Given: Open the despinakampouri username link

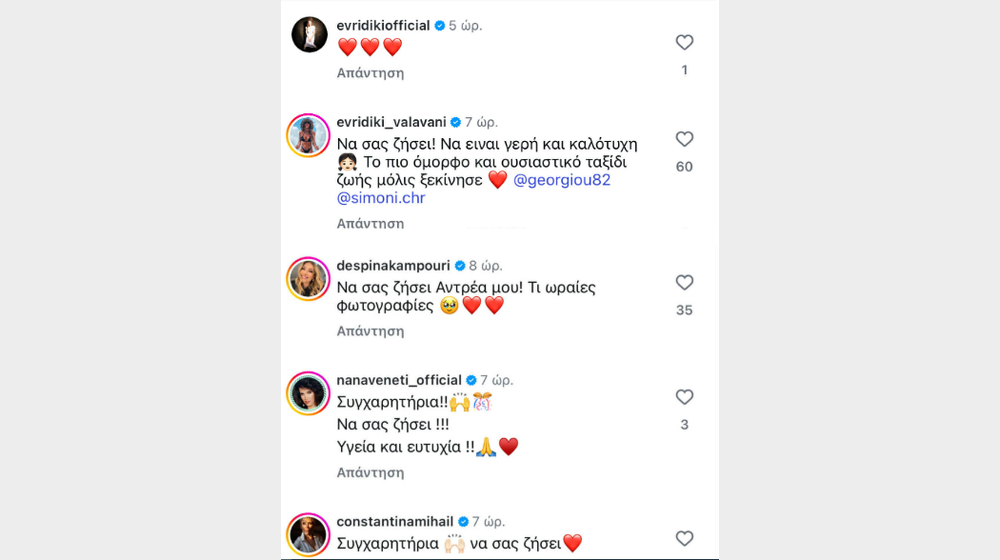Looking at the screenshot, I should (x=394, y=266).
